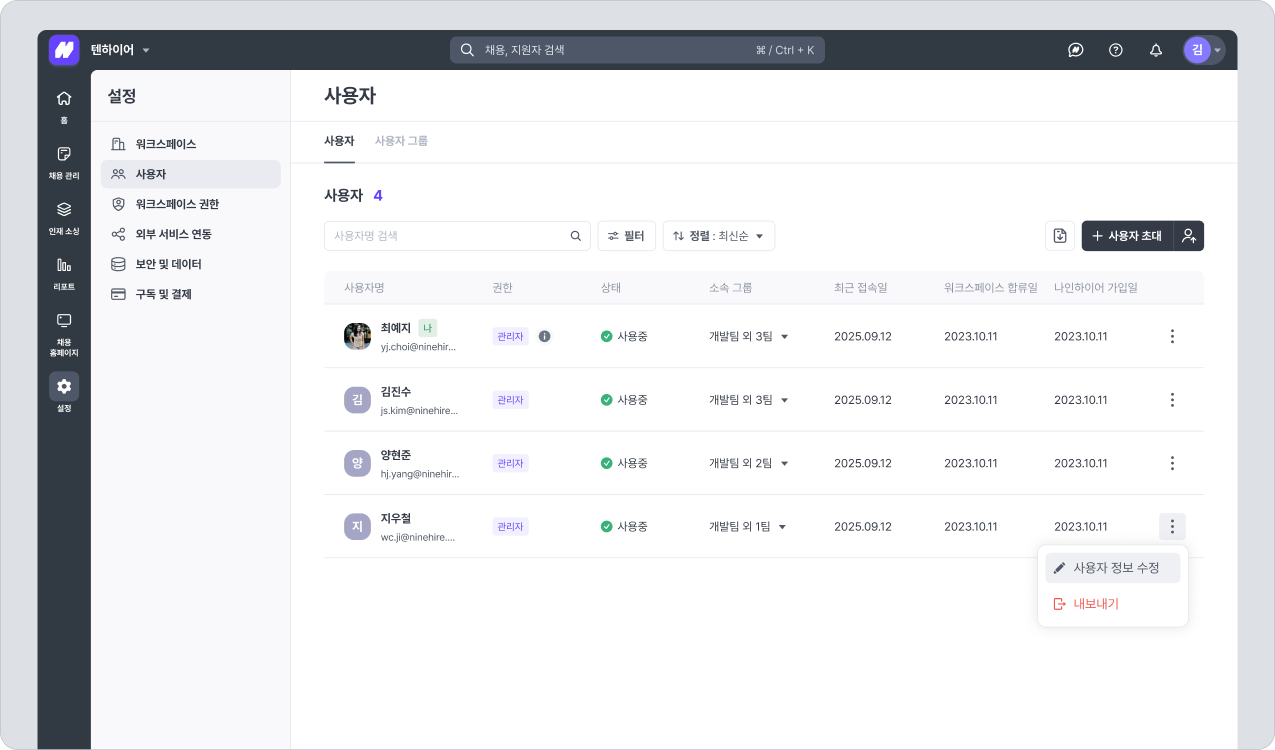Click the 사용중 status for 양현준
Image resolution: width=1275 pixels, height=750 pixels.
click(x=624, y=463)
